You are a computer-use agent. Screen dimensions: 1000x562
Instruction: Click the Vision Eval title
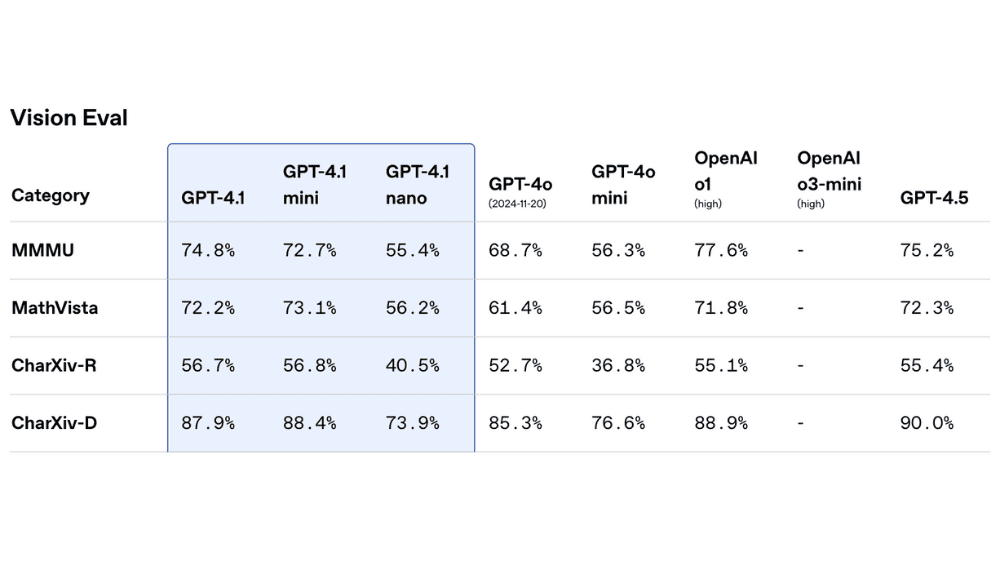(69, 118)
